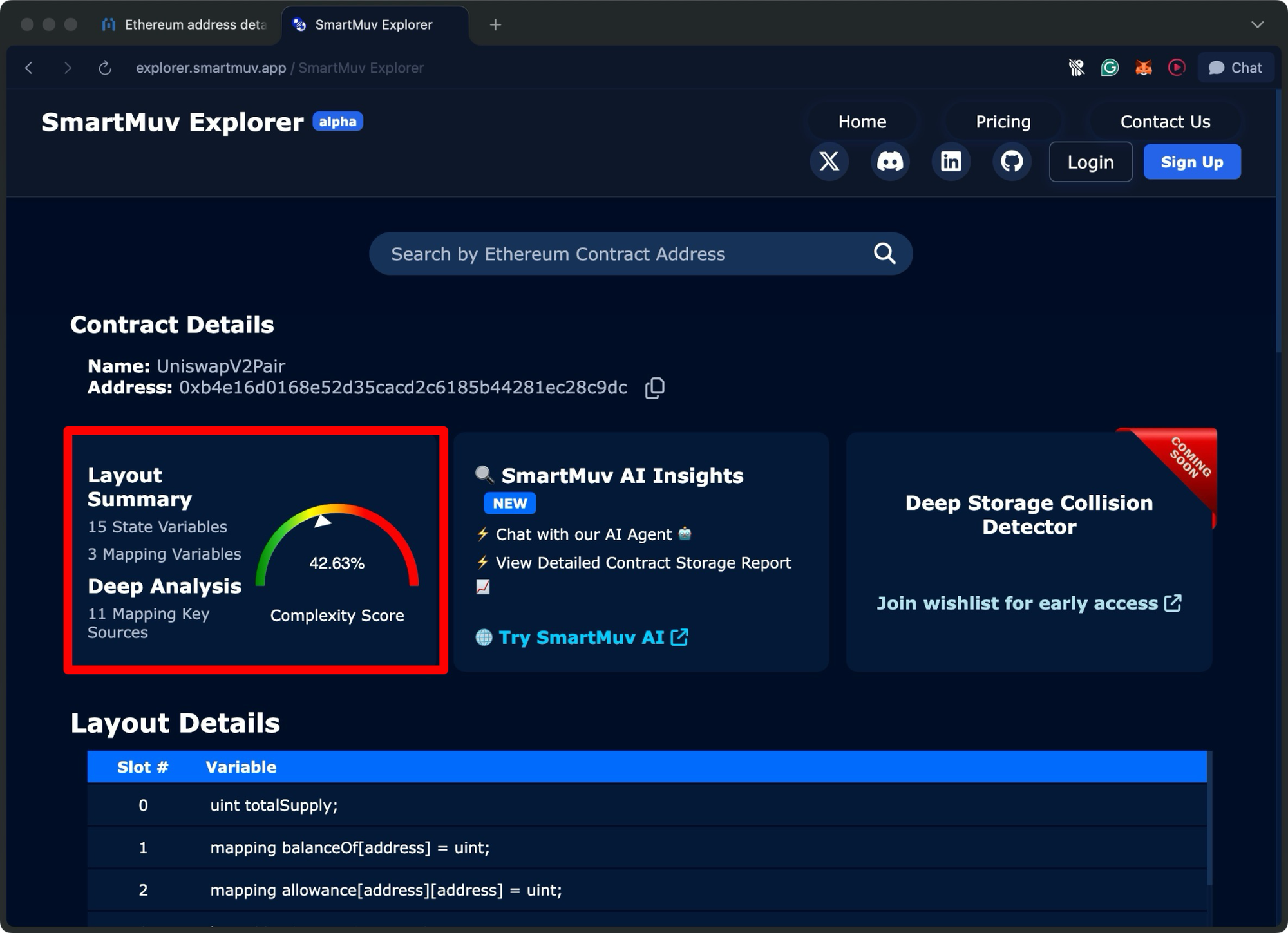Click the Sign Up button
The width and height of the screenshot is (1288, 933).
[1191, 162]
